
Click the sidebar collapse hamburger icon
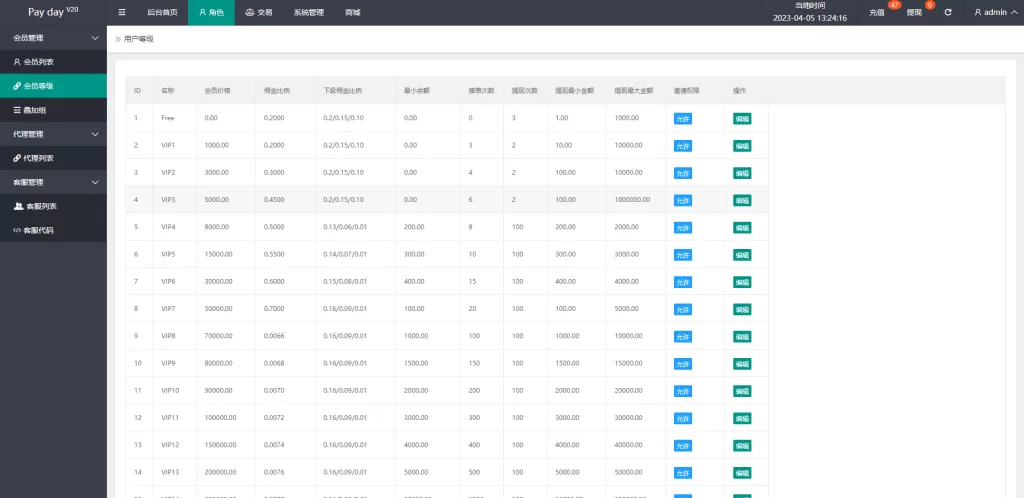click(122, 13)
